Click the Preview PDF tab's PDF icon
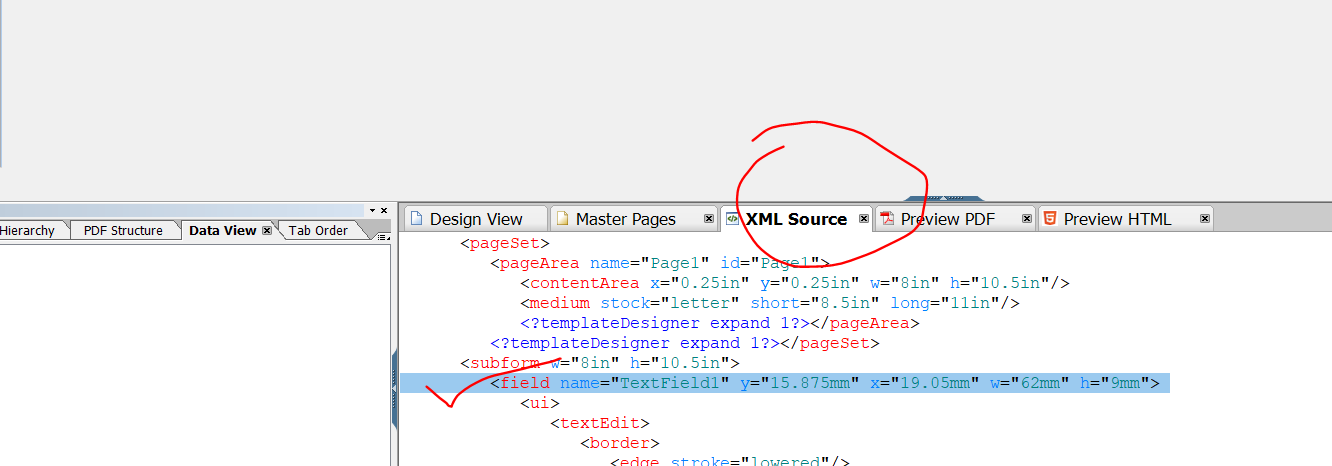The width and height of the screenshot is (1332, 466). (x=887, y=219)
